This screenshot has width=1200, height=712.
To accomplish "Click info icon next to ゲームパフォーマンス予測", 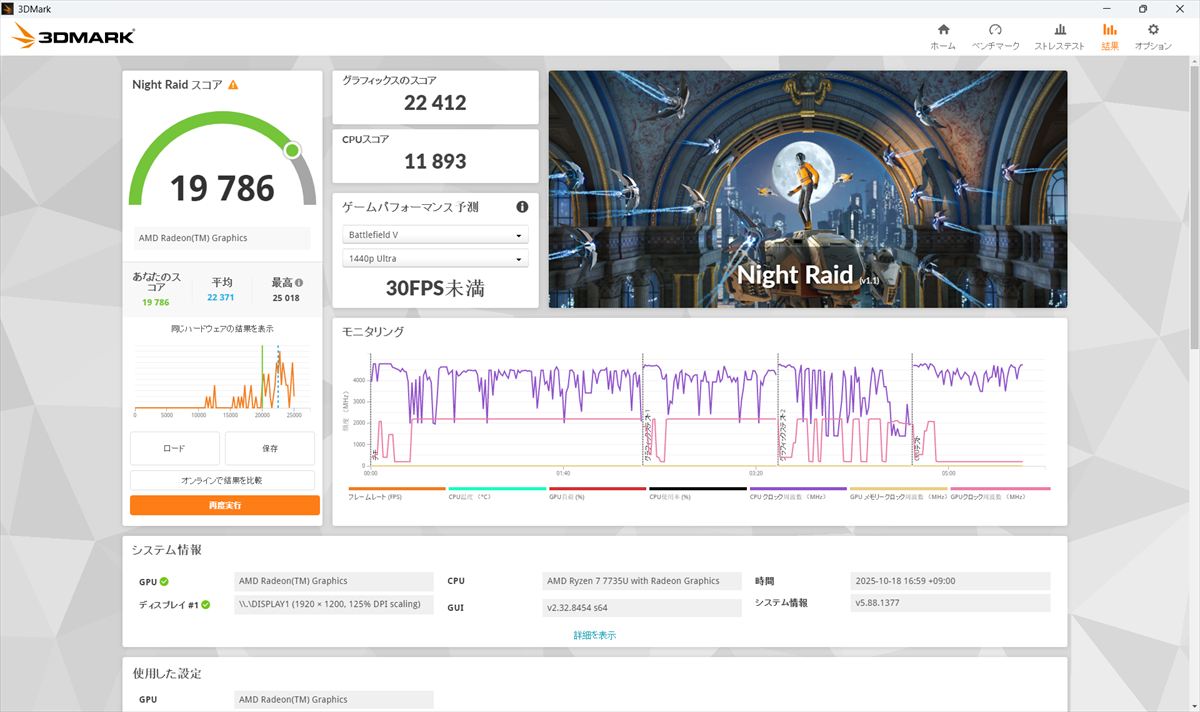I will tap(522, 207).
